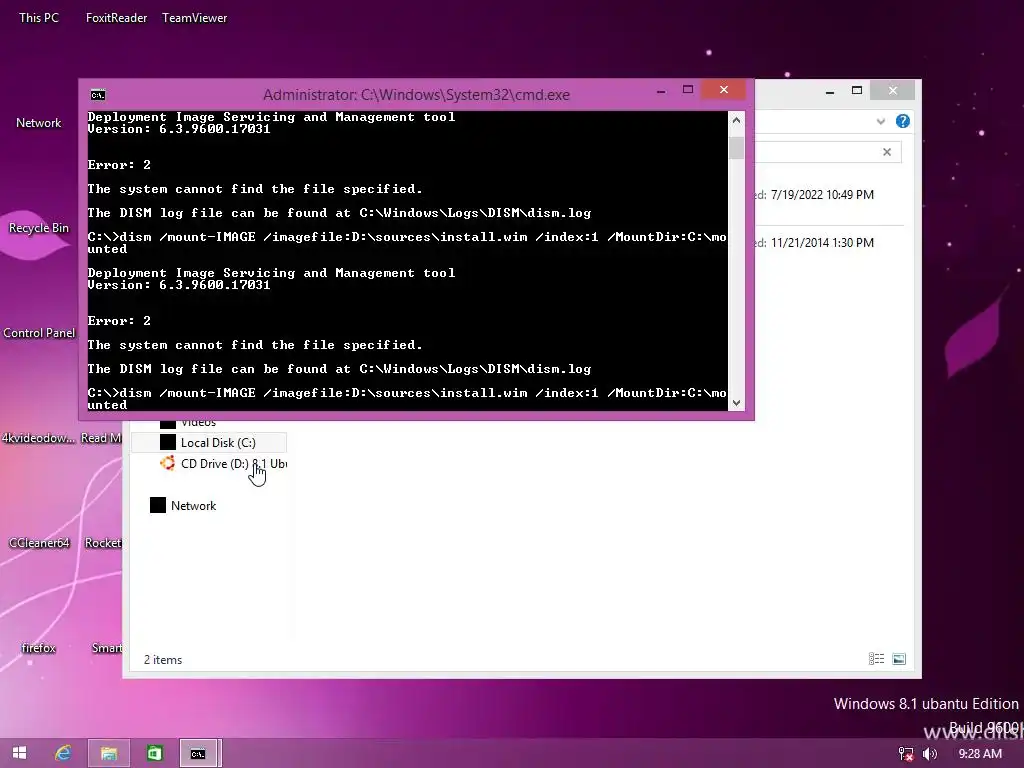Launch the firefox desktop shortcut
The image size is (1024, 768).
click(39, 648)
